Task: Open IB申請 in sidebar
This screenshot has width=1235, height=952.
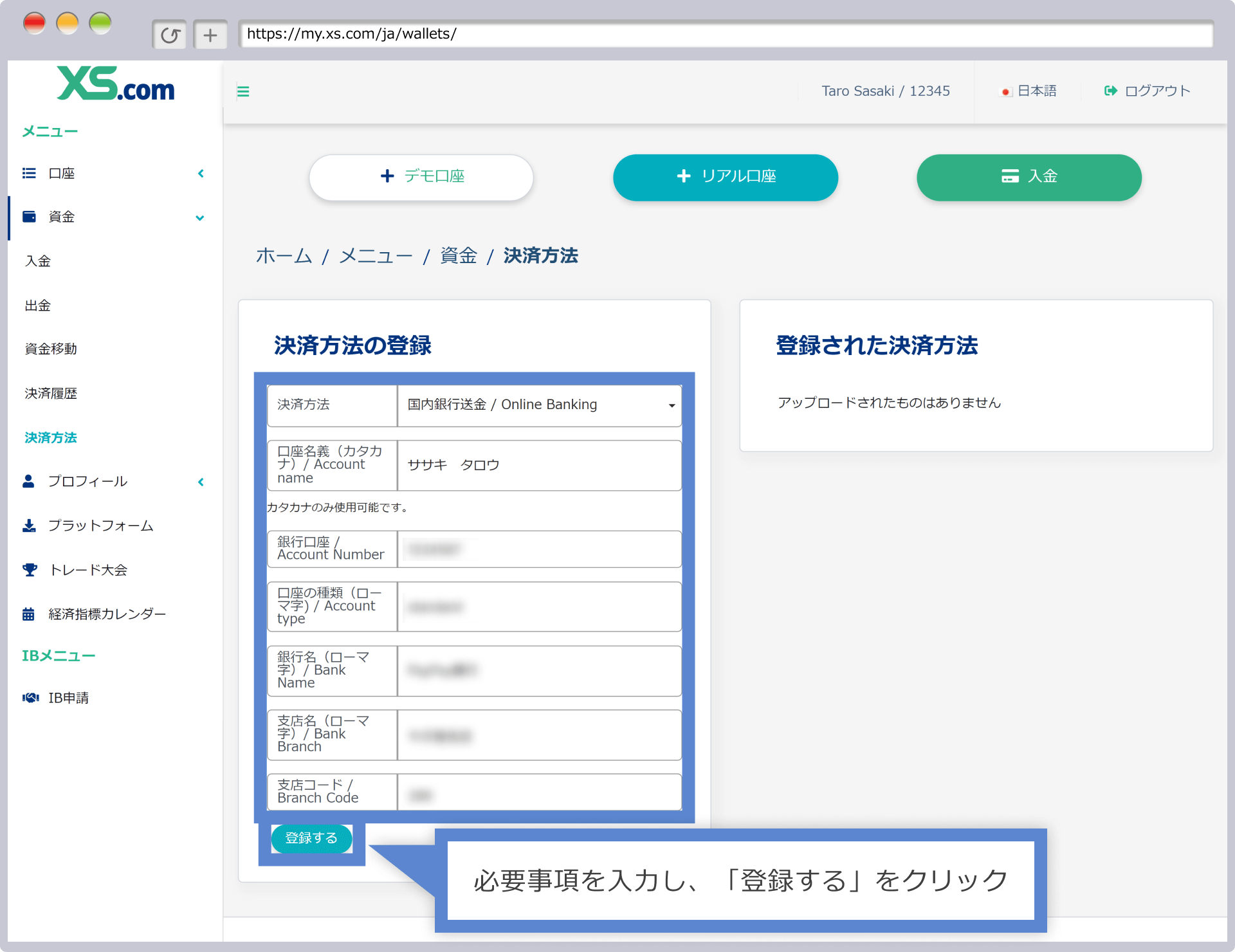Action: tap(69, 698)
